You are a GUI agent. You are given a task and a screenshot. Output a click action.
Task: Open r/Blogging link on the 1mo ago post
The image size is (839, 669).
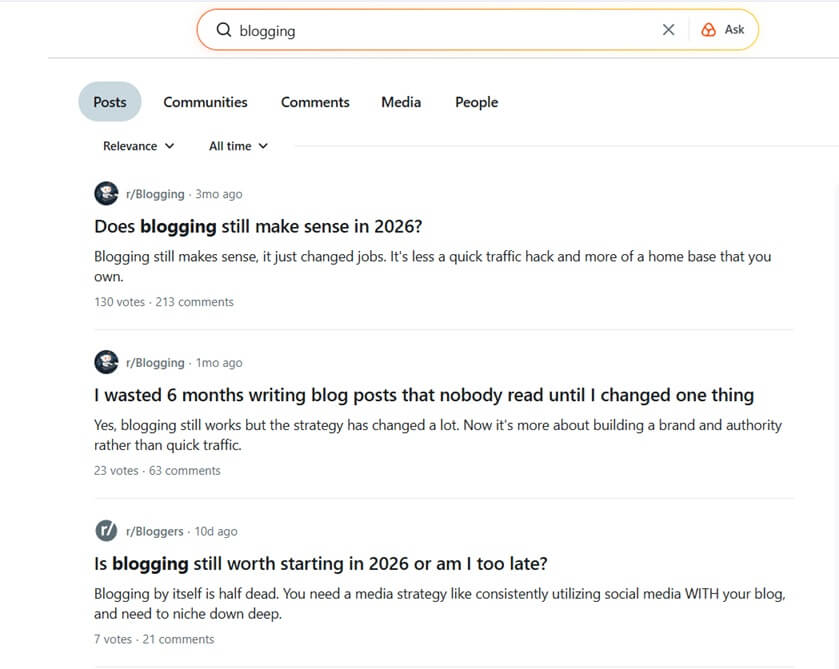155,363
